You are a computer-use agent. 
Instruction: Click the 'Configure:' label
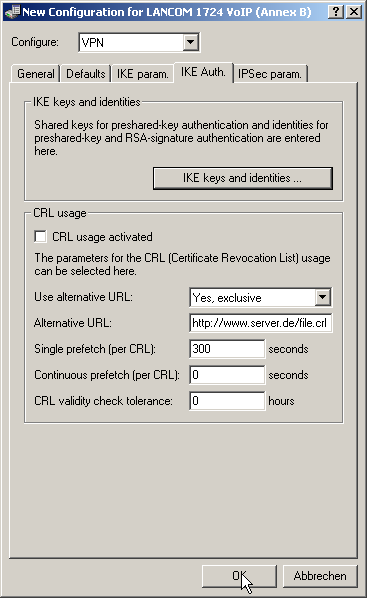pos(35,42)
